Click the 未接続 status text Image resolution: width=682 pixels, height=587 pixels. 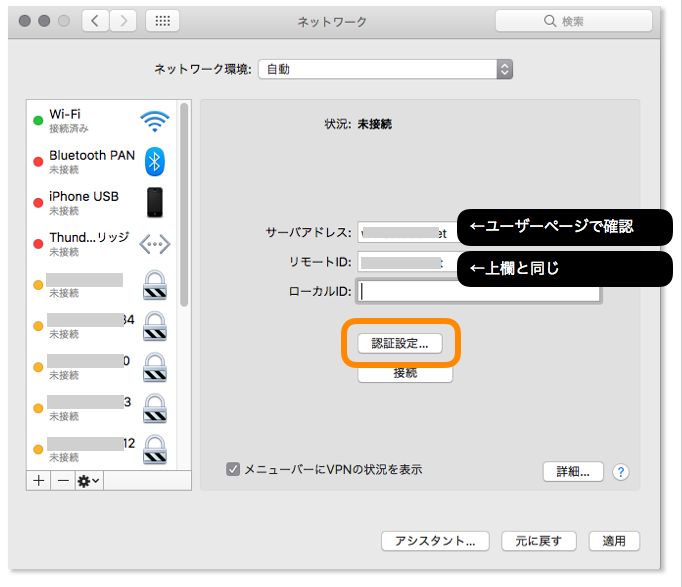coord(374,124)
